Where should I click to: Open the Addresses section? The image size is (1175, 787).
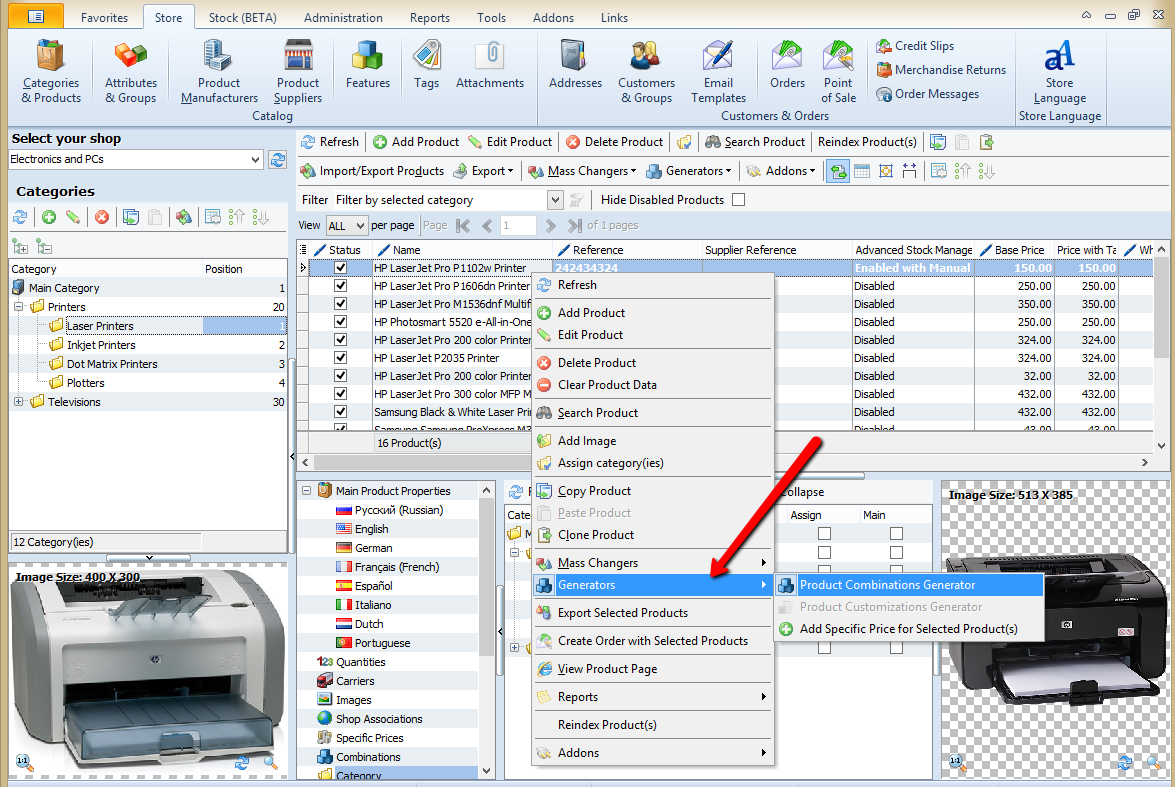click(575, 65)
